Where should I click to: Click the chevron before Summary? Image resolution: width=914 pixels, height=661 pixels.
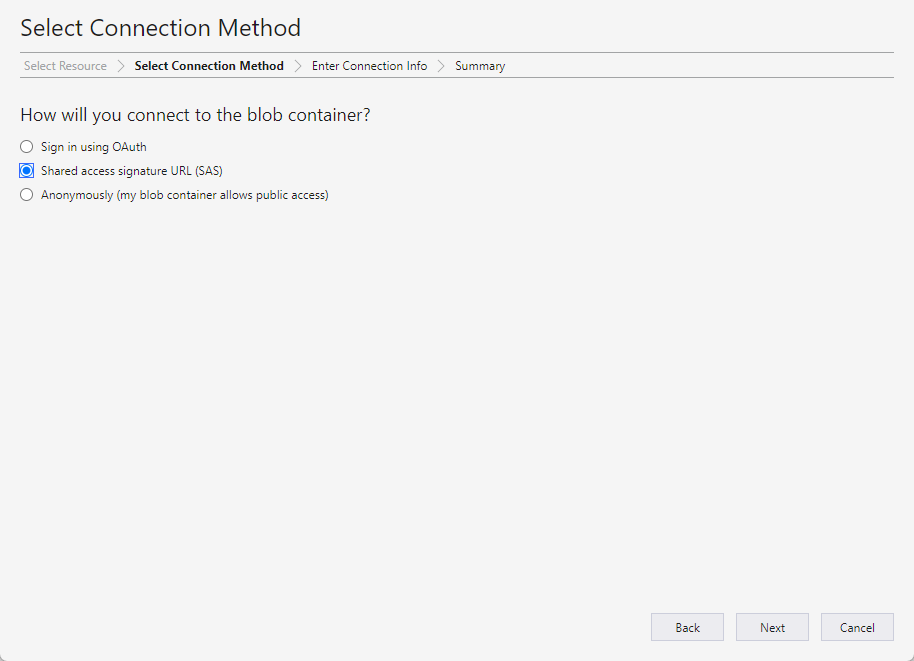tap(441, 66)
